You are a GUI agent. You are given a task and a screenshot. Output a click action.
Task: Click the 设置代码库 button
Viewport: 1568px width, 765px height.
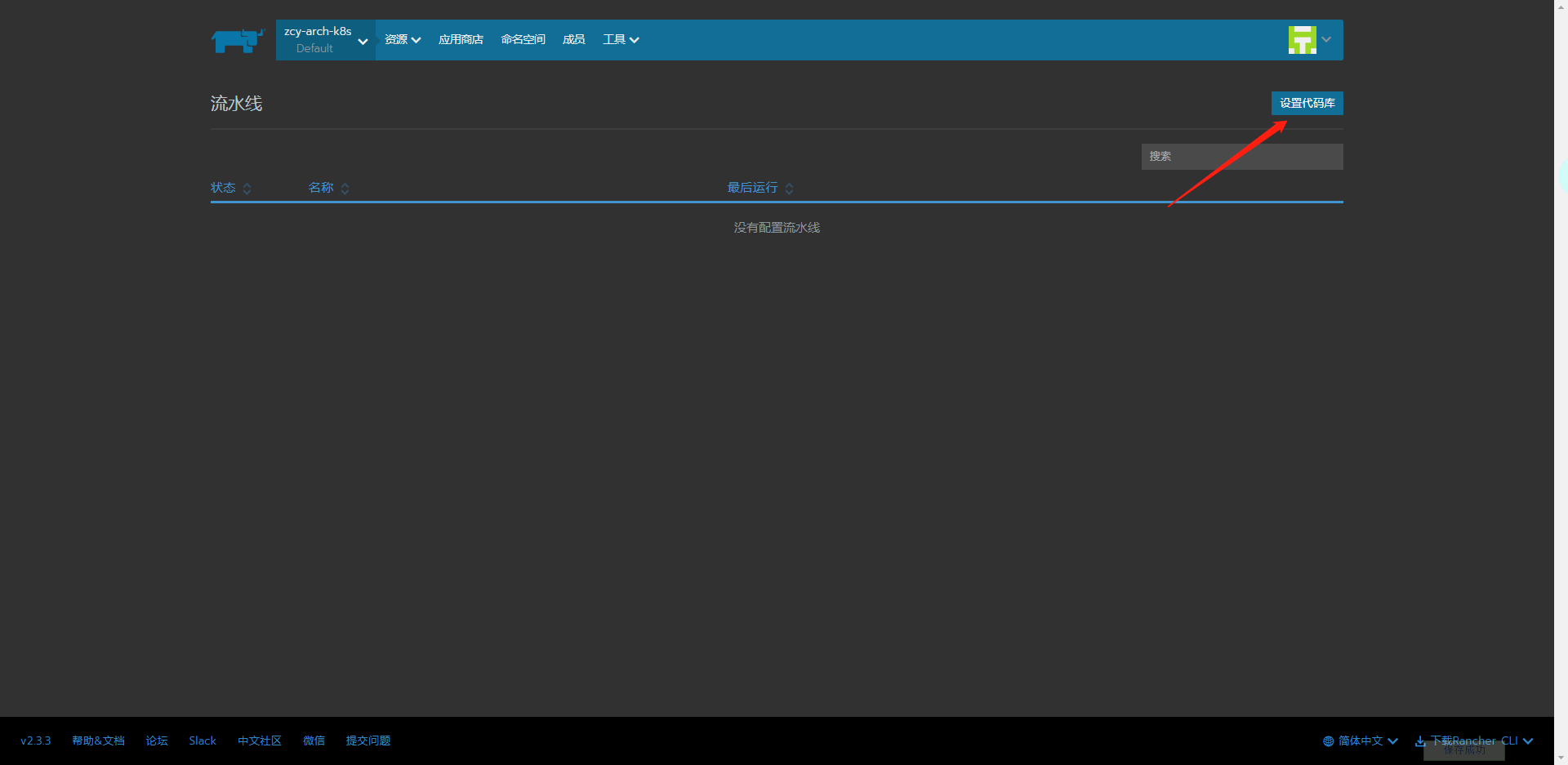(x=1307, y=103)
